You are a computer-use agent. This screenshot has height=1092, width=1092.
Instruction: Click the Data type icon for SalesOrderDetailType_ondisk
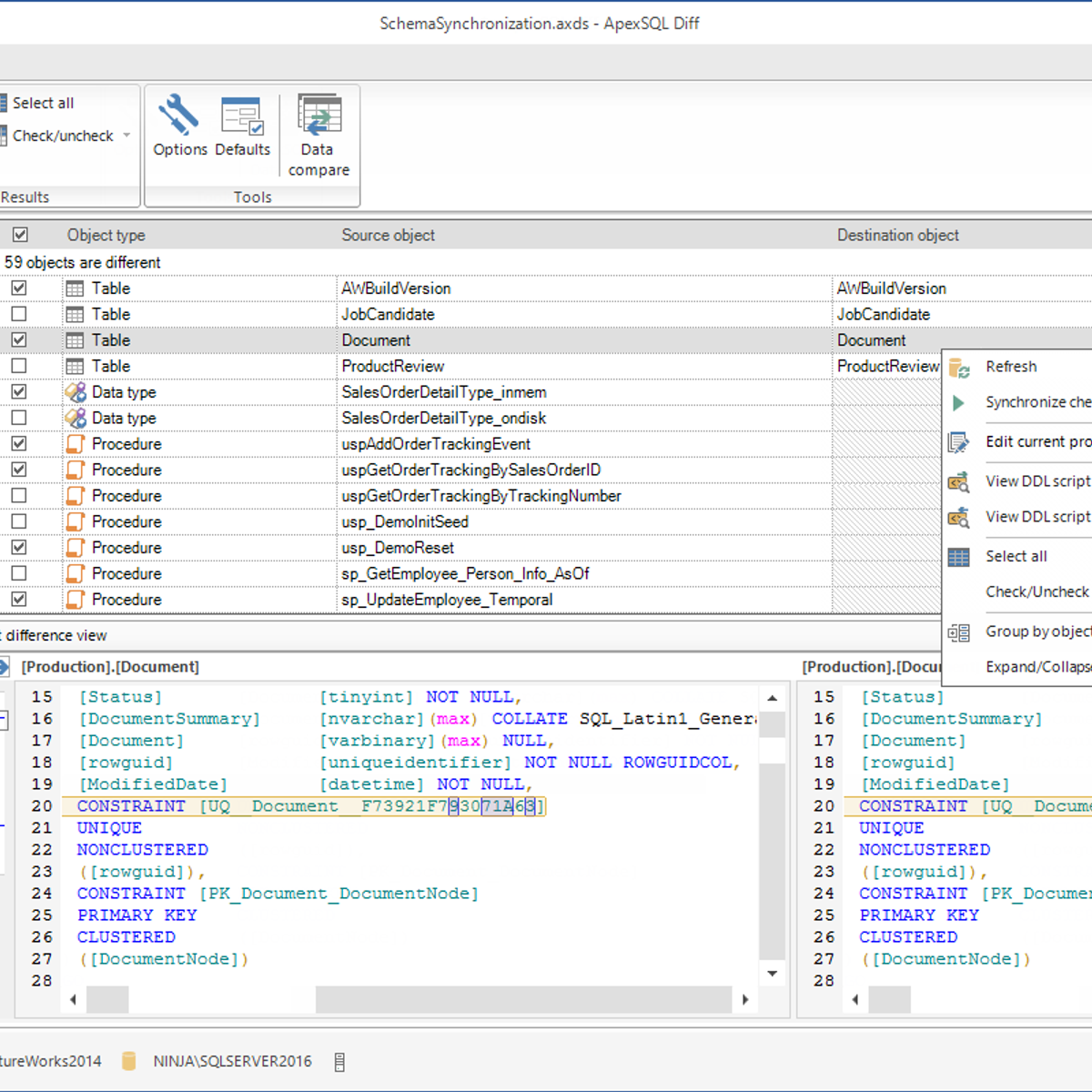(74, 418)
